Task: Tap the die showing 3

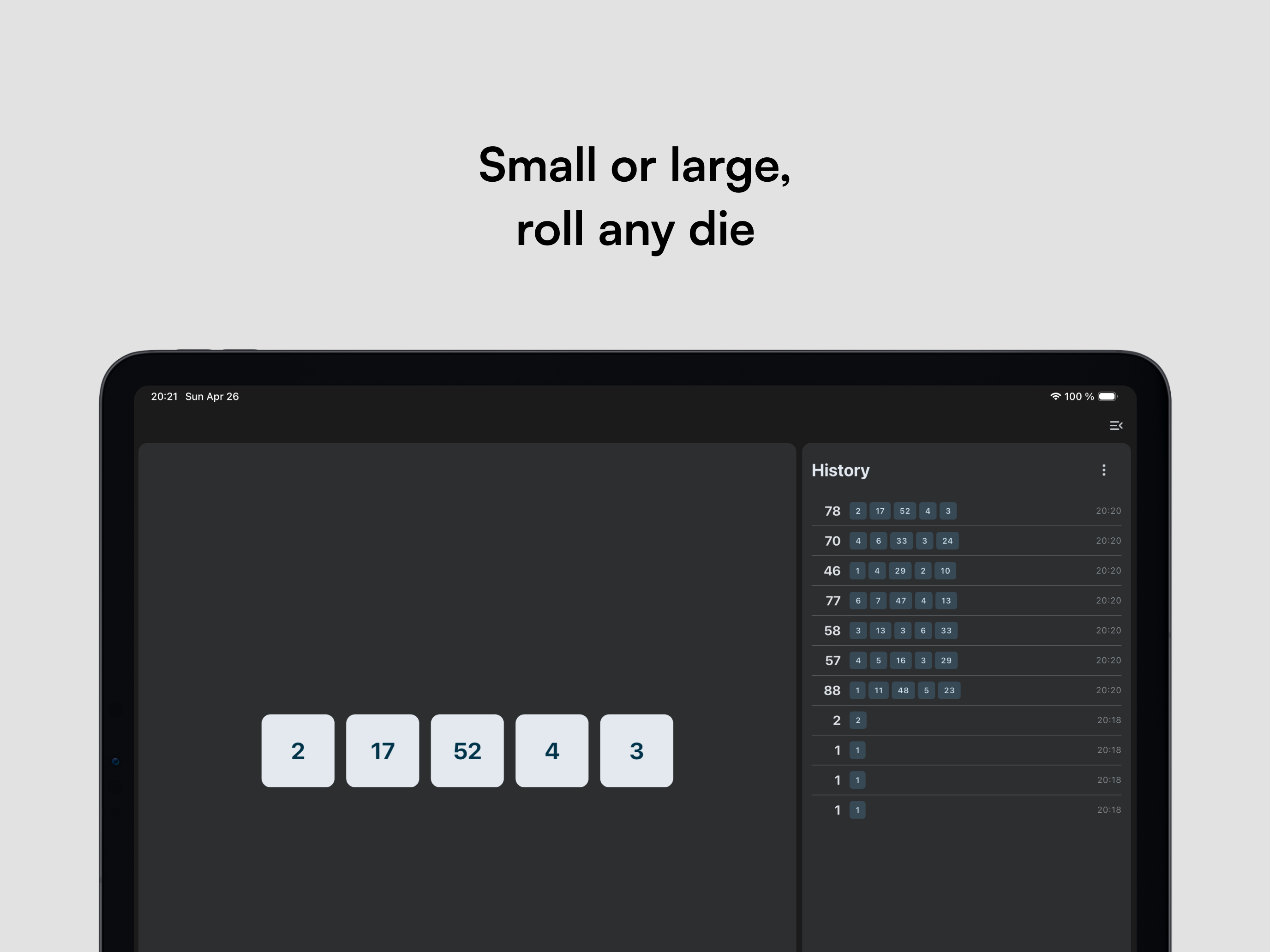Action: (x=636, y=750)
